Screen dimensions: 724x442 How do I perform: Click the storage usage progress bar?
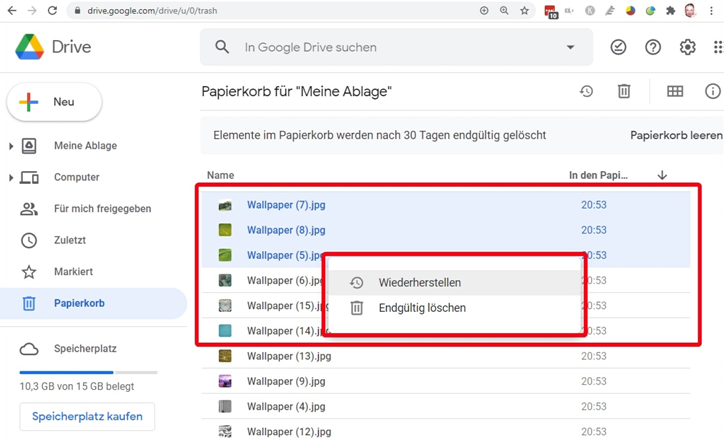tap(88, 372)
